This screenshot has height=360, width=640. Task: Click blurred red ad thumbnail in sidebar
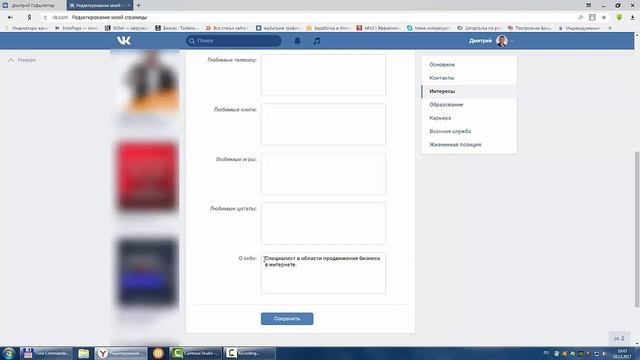click(x=147, y=176)
